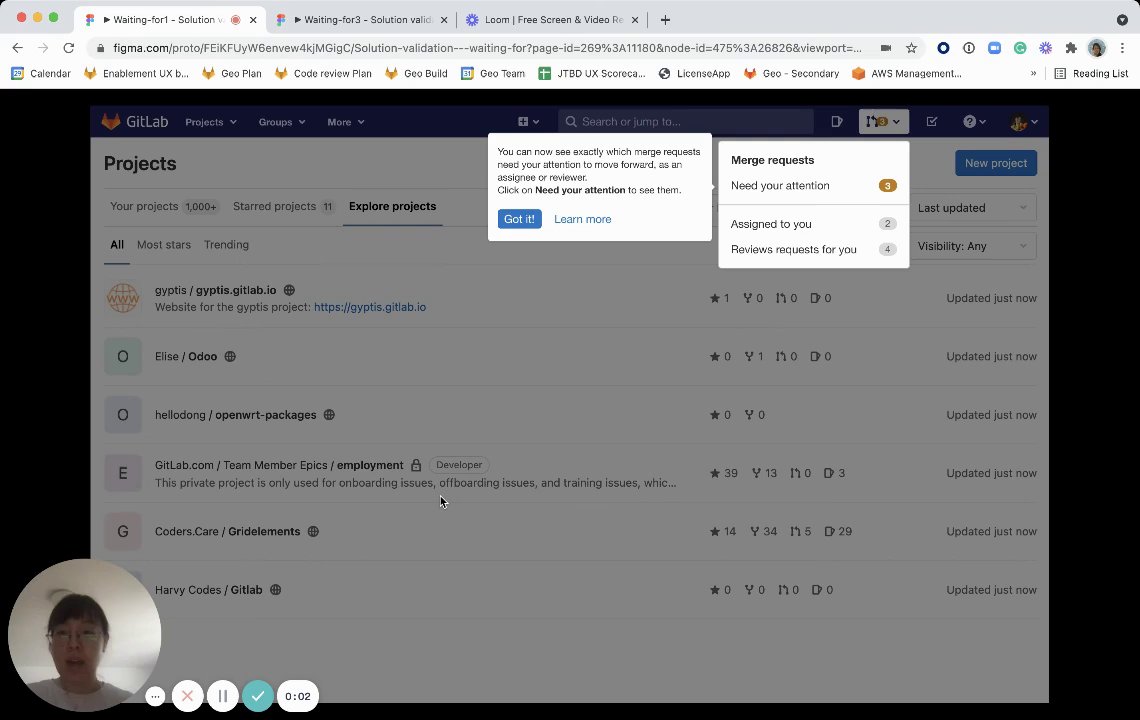Pause the Loom recording
The width and height of the screenshot is (1140, 720).
[222, 696]
